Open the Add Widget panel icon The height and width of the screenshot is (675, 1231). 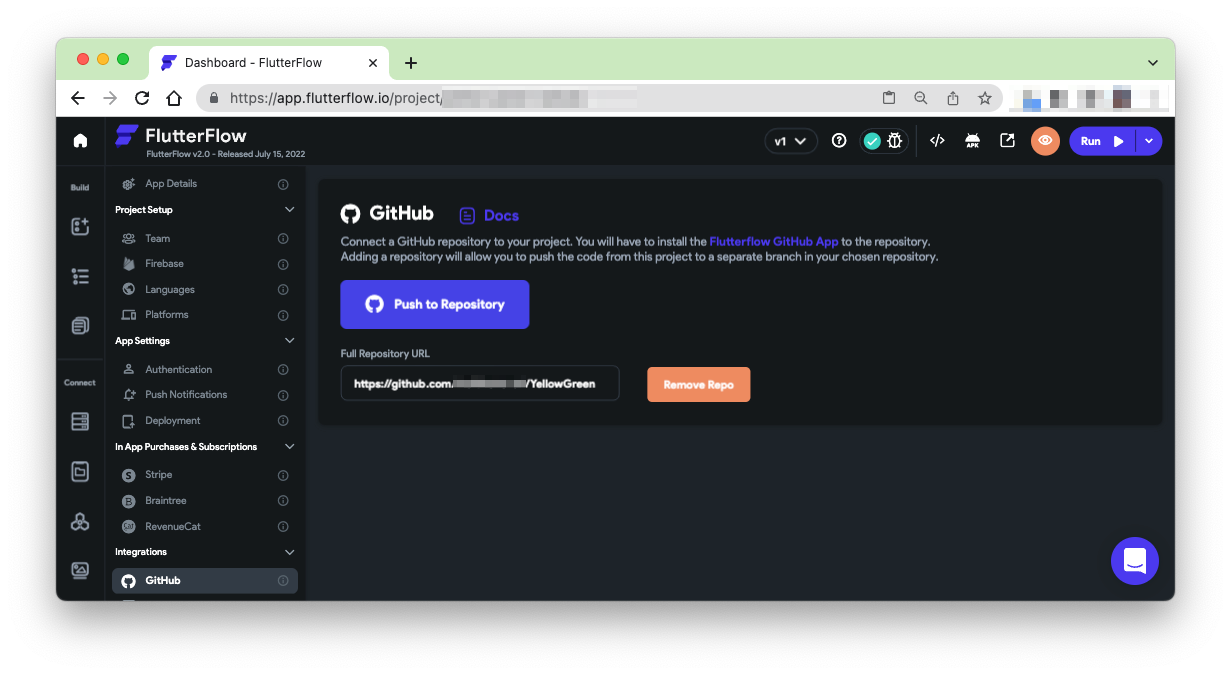[x=80, y=226]
